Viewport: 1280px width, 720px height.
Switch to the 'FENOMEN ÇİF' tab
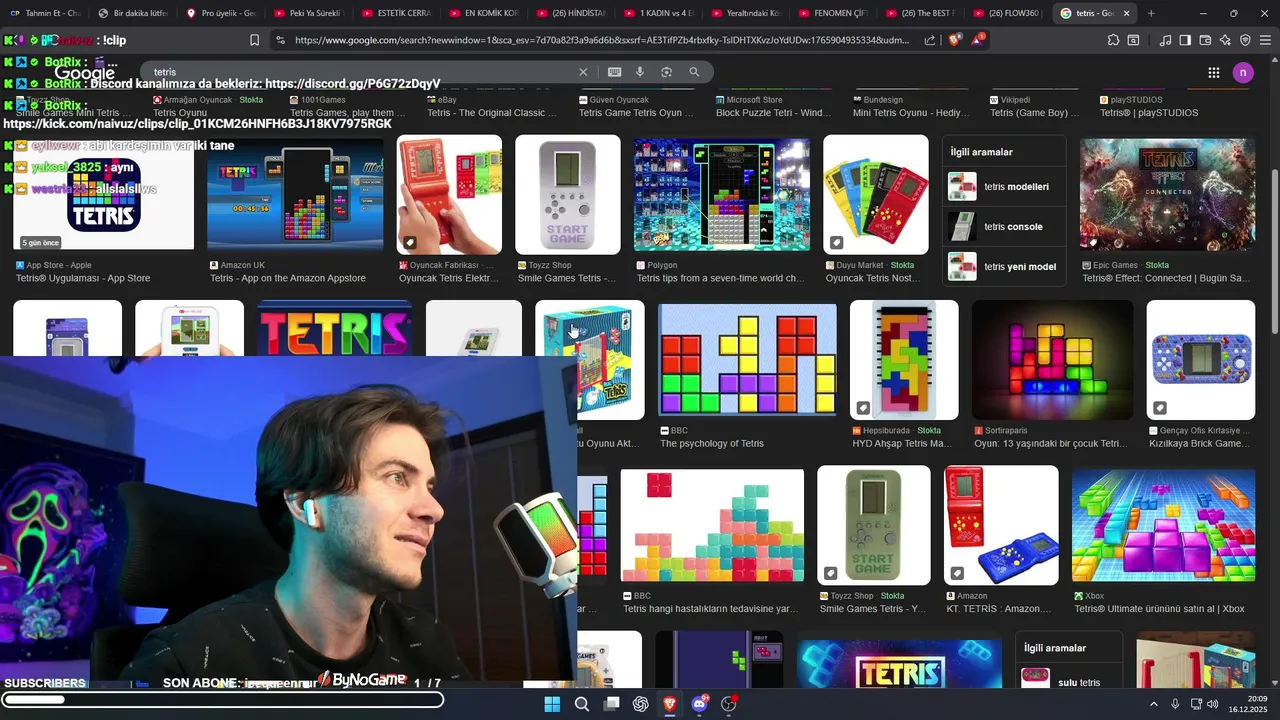pos(834,13)
